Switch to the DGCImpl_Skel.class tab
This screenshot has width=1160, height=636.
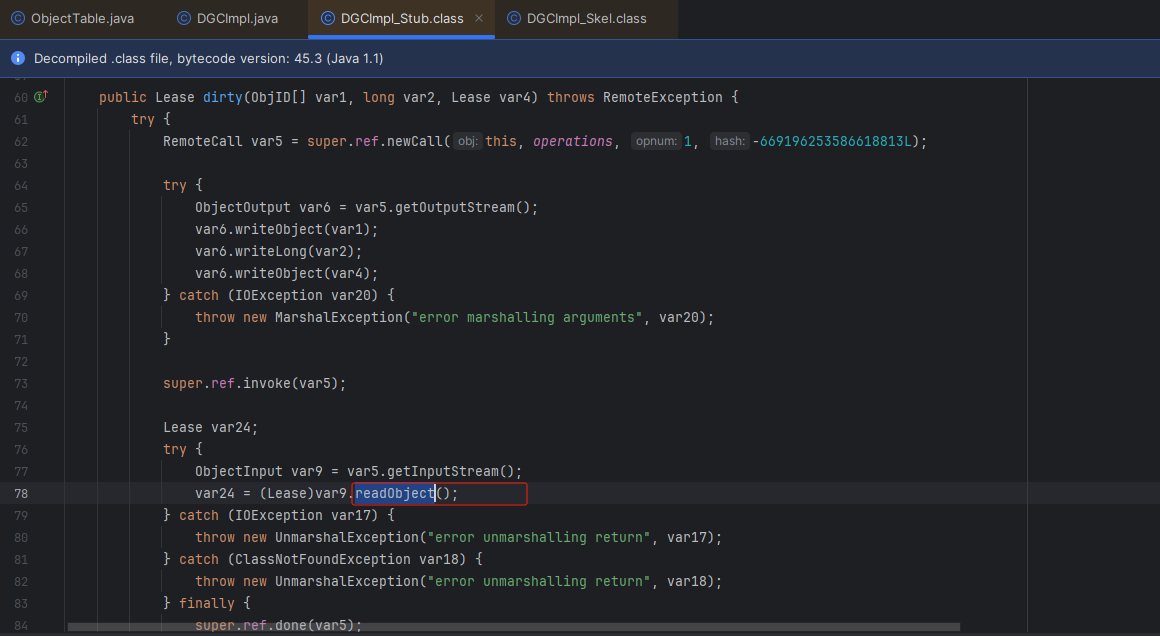click(x=588, y=19)
